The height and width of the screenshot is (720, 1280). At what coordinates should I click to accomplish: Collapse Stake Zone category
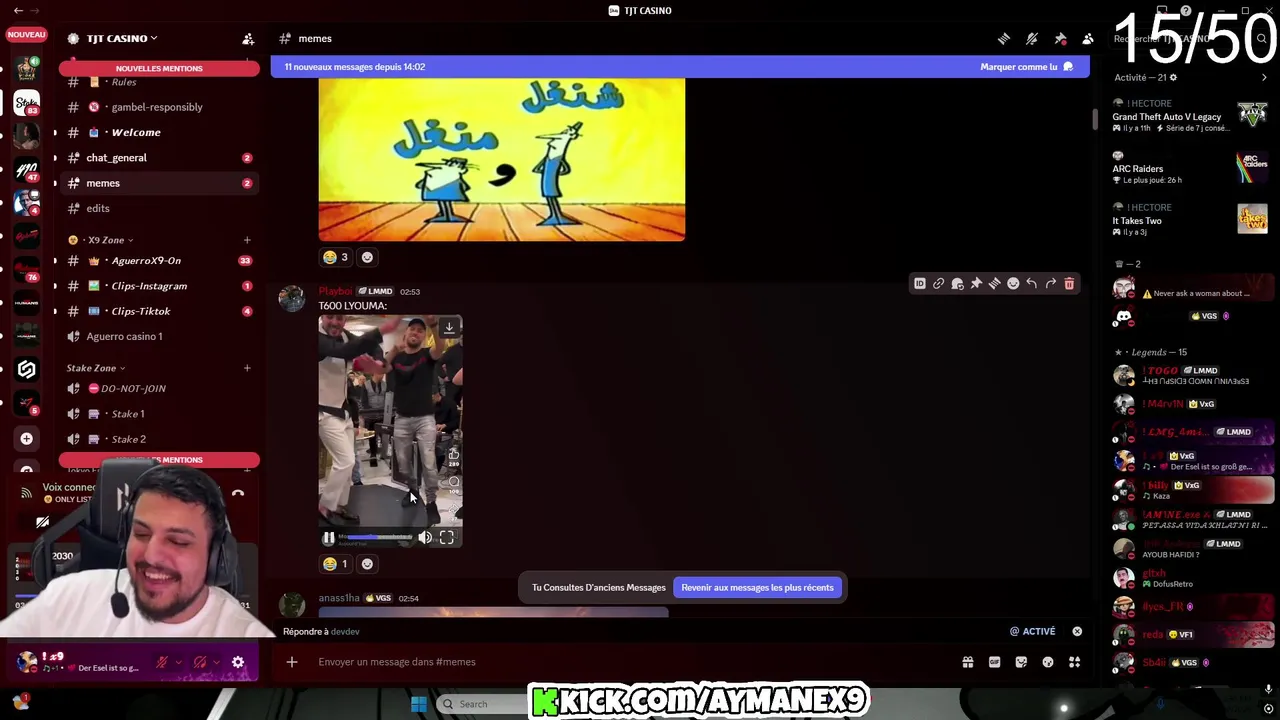96,368
